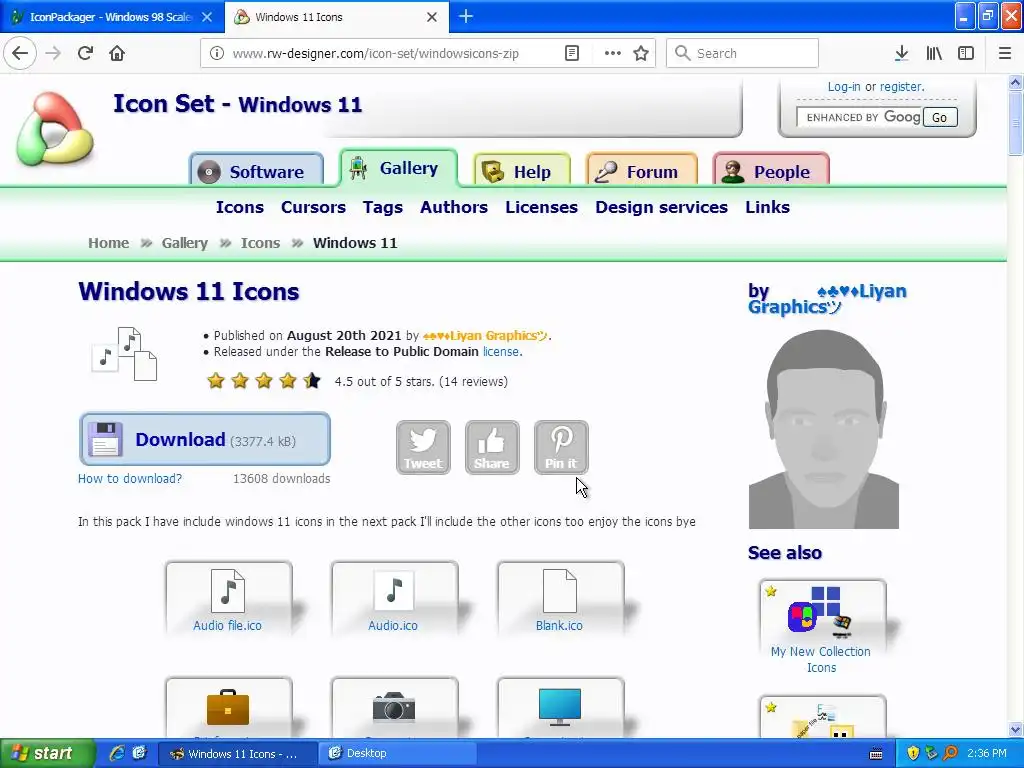Open the Library icon in toolbar
Screen dimensions: 1024x768
pos(934,54)
